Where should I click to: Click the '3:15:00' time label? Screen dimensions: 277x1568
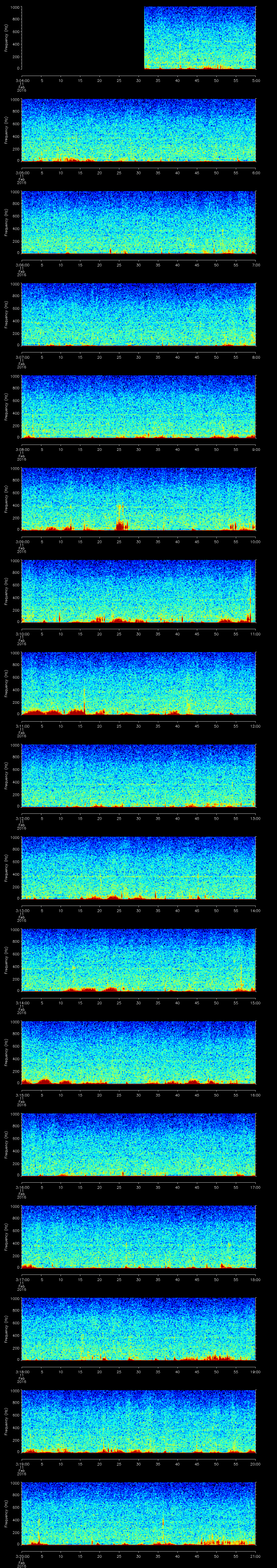[22, 1095]
